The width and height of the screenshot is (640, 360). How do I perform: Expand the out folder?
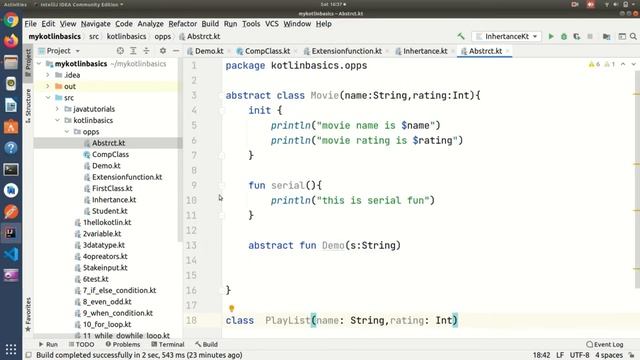[48, 87]
